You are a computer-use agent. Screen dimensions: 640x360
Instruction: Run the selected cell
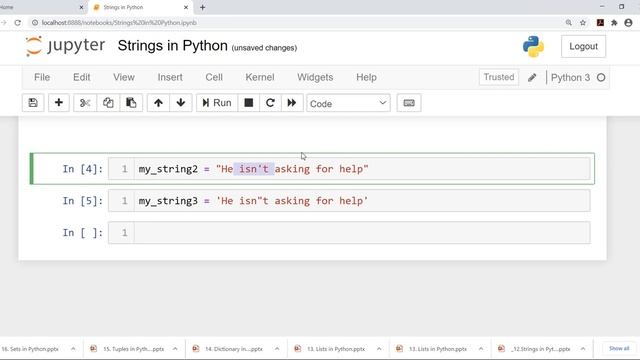[217, 103]
